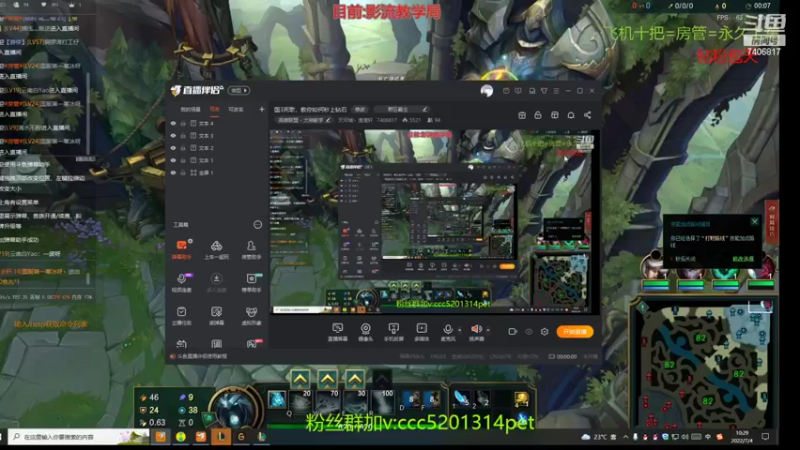Viewport: 800px width, 450px height.
Task: Click the microphone icon (麦克风)
Action: 447,330
